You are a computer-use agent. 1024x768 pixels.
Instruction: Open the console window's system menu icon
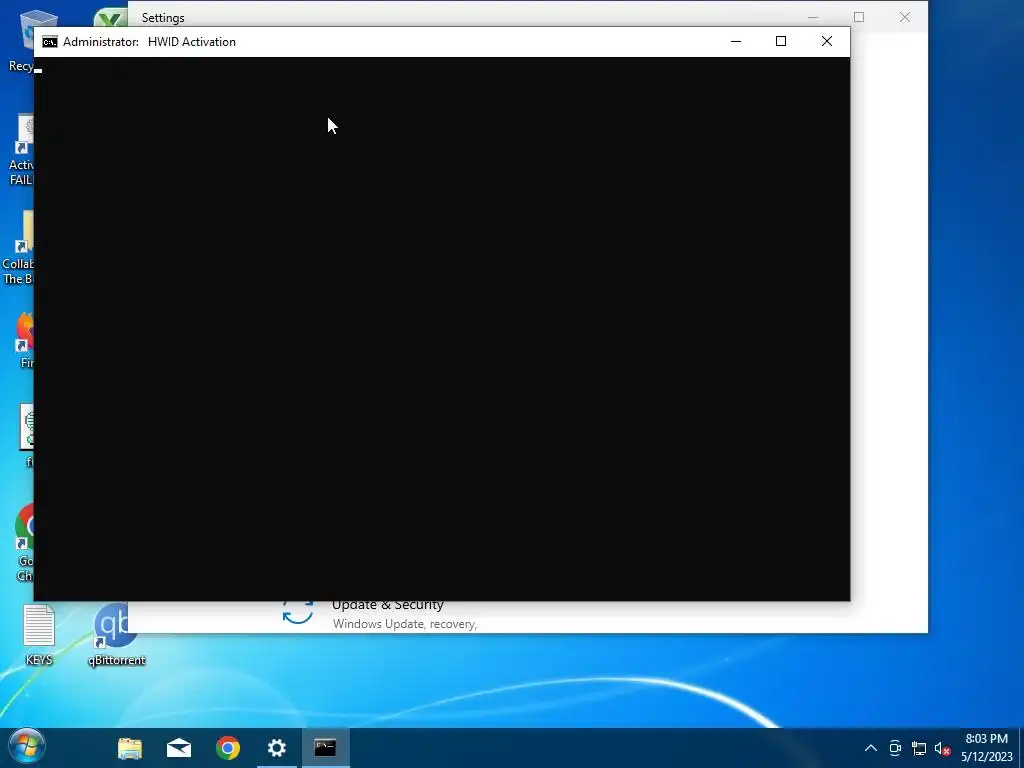50,42
